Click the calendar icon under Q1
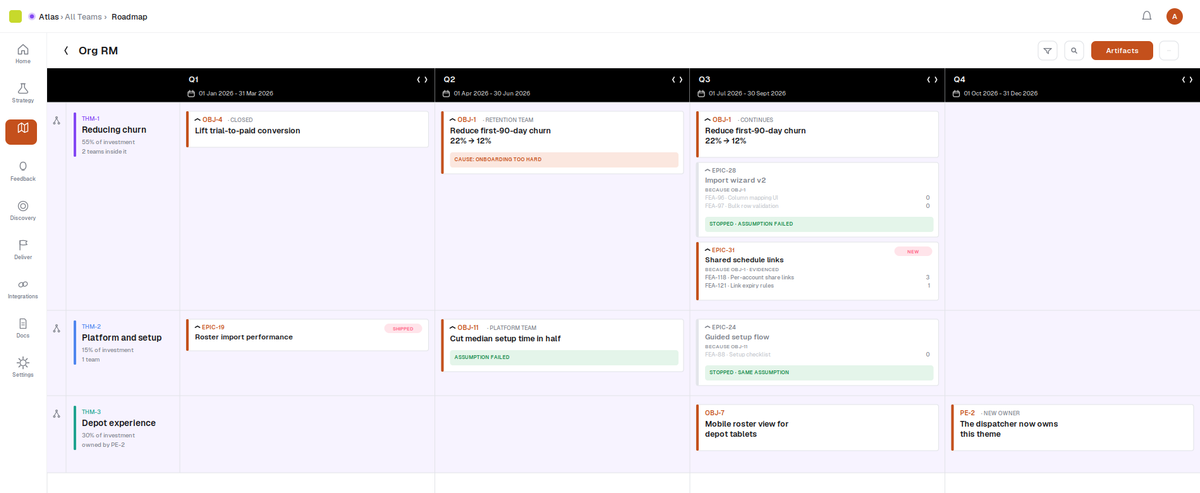The height and width of the screenshot is (493, 1200). point(191,93)
